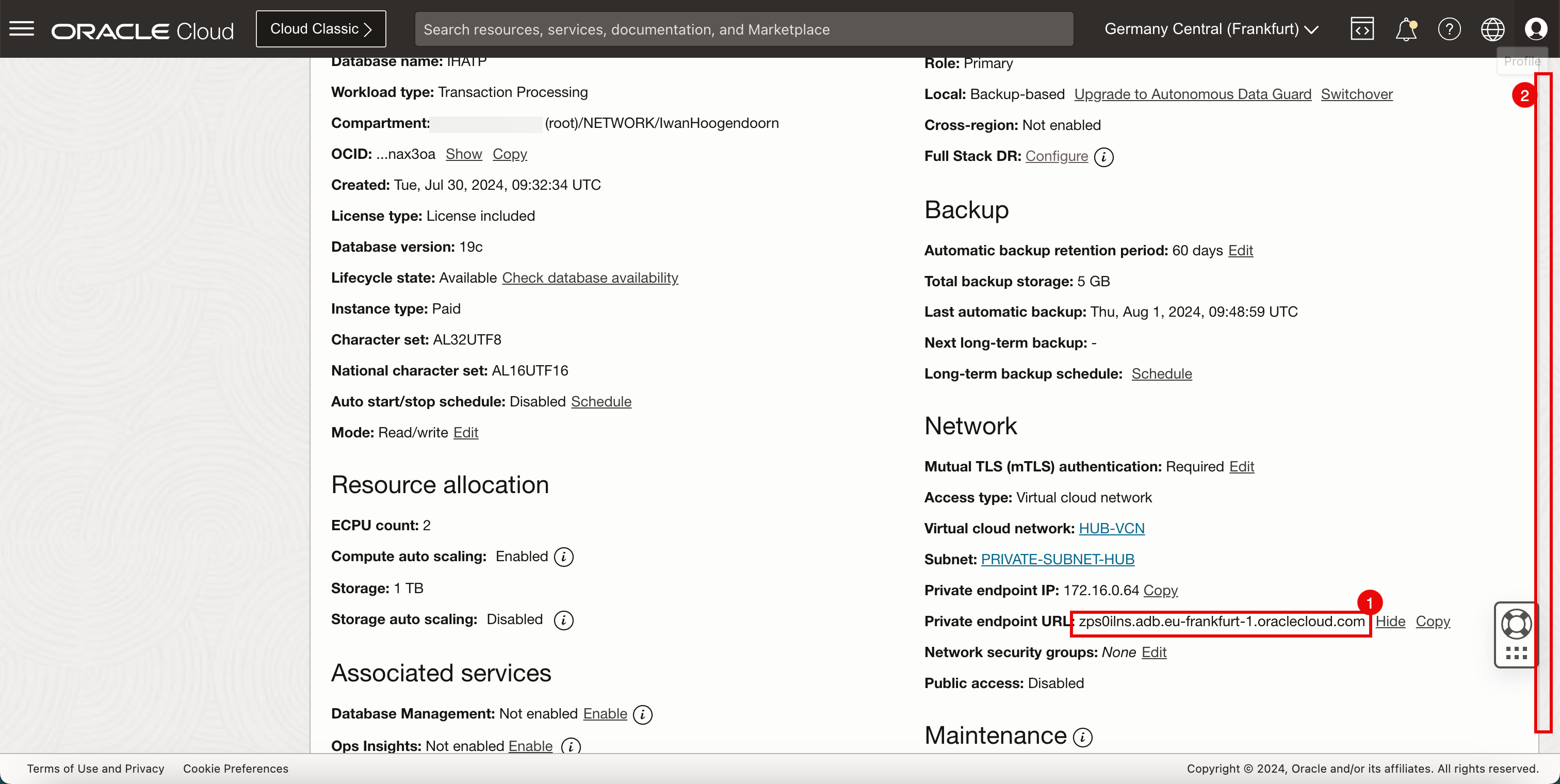Click the Maintenance heading info icon
Viewport: 1560px width, 784px height.
click(1083, 737)
